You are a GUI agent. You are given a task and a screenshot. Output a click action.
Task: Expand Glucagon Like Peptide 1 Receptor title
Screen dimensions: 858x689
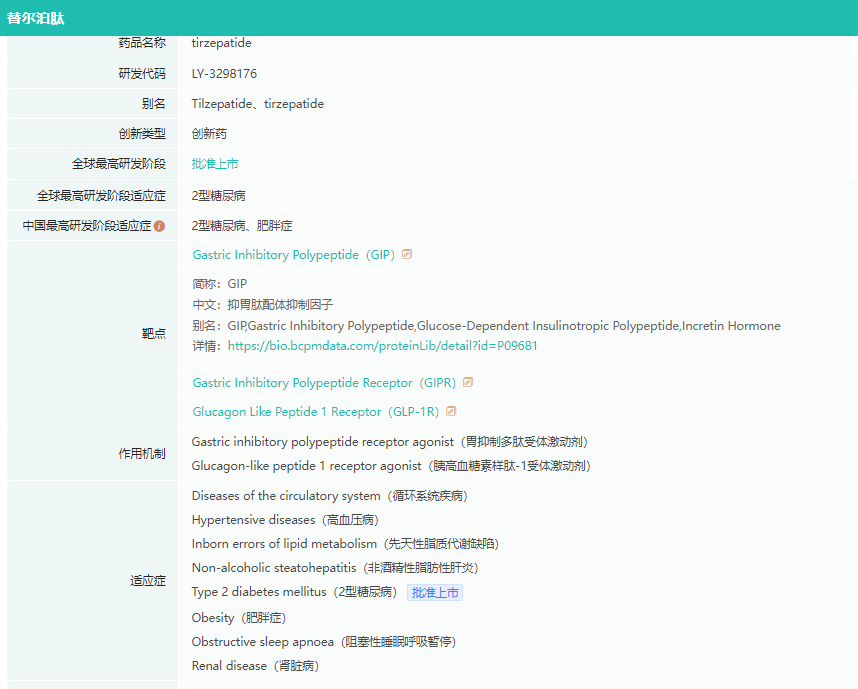click(x=316, y=412)
